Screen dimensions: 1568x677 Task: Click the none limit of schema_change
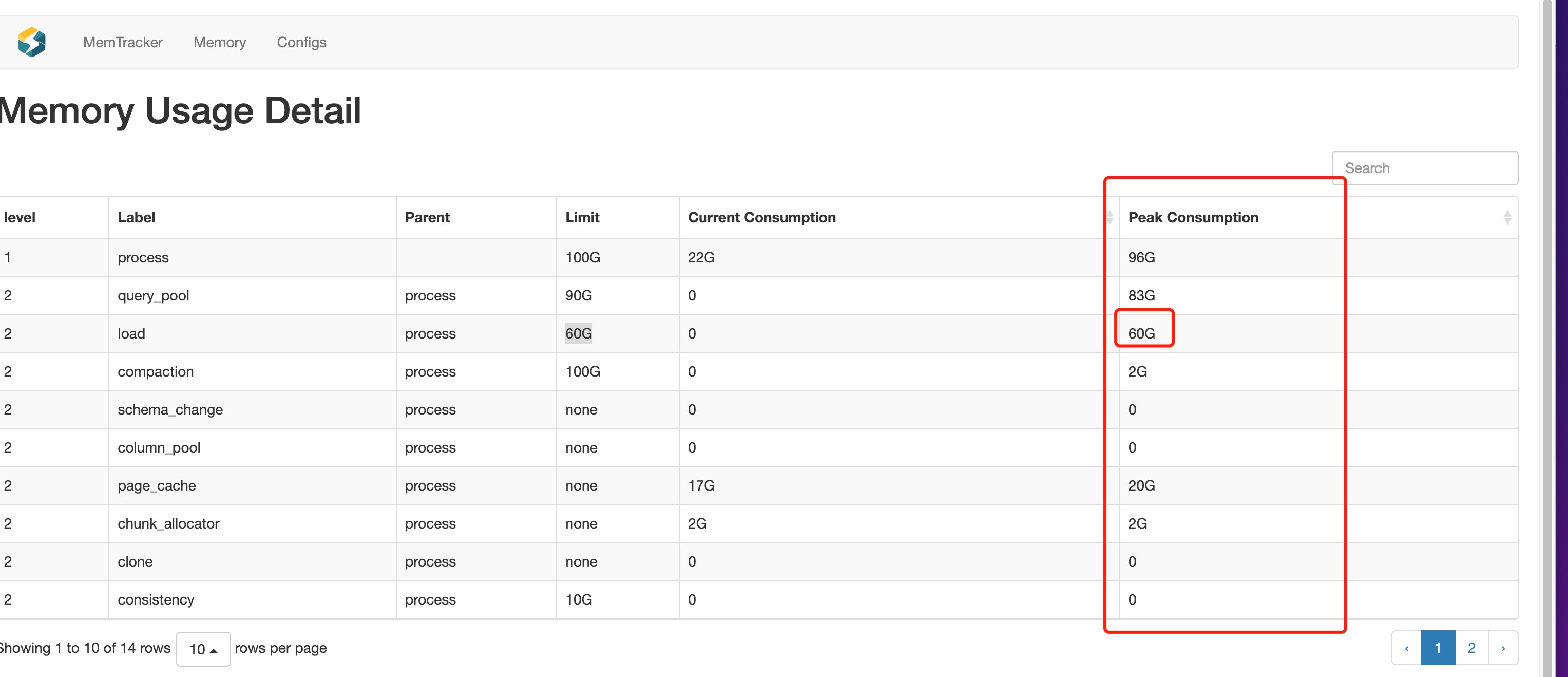click(x=581, y=410)
